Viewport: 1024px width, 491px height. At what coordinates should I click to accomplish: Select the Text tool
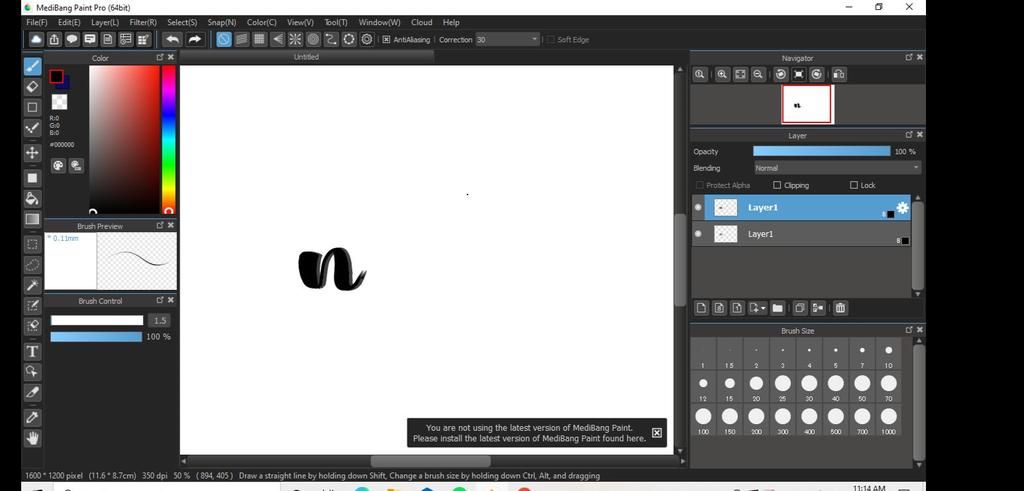(32, 351)
